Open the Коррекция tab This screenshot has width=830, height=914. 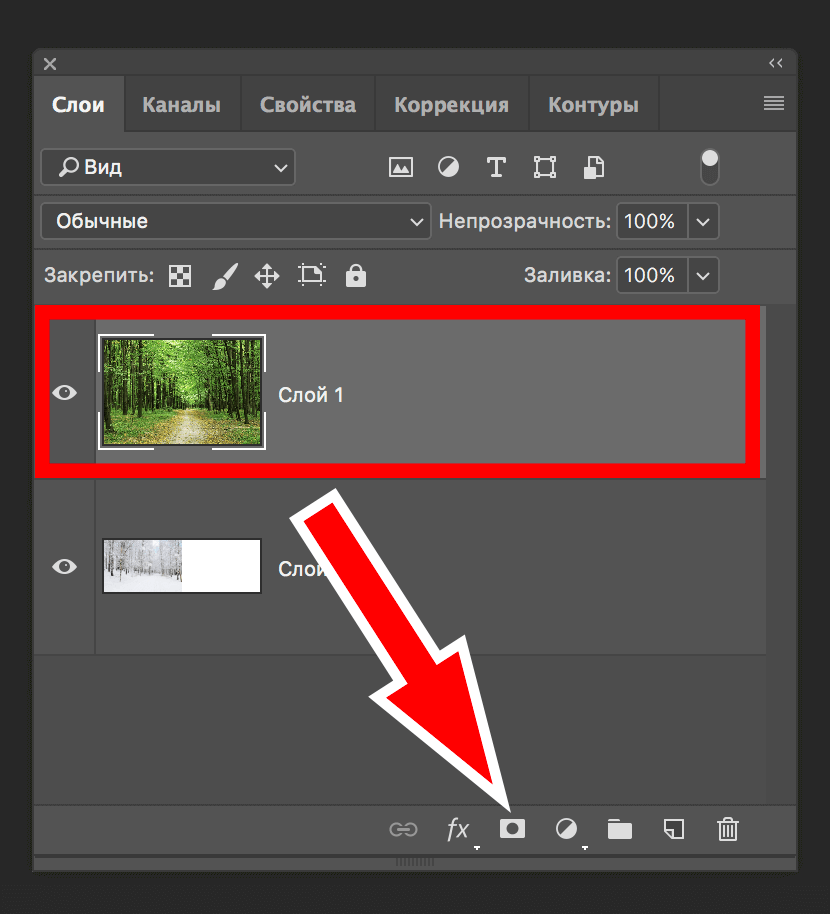[x=451, y=105]
